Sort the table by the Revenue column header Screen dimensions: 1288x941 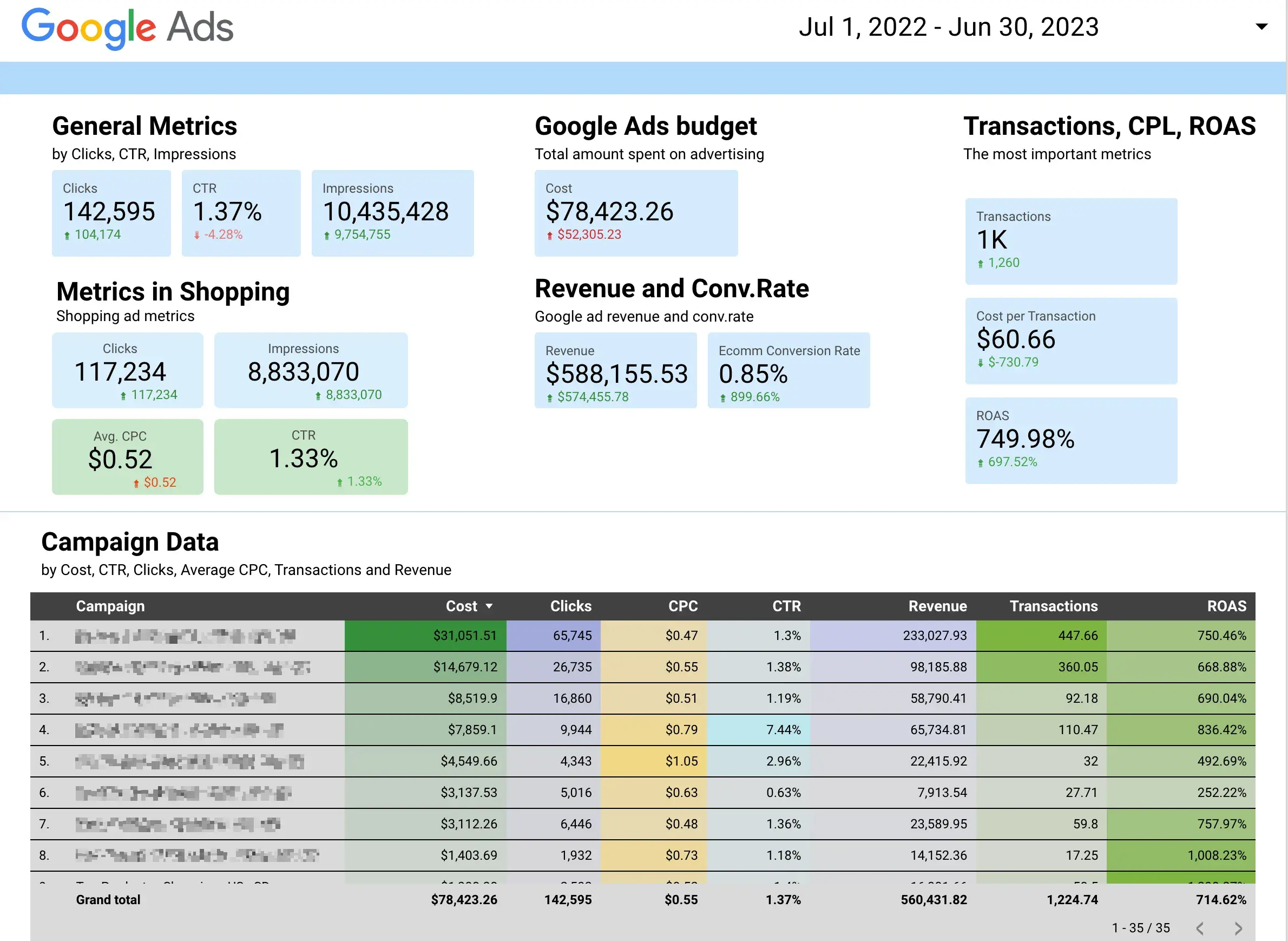pos(937,606)
